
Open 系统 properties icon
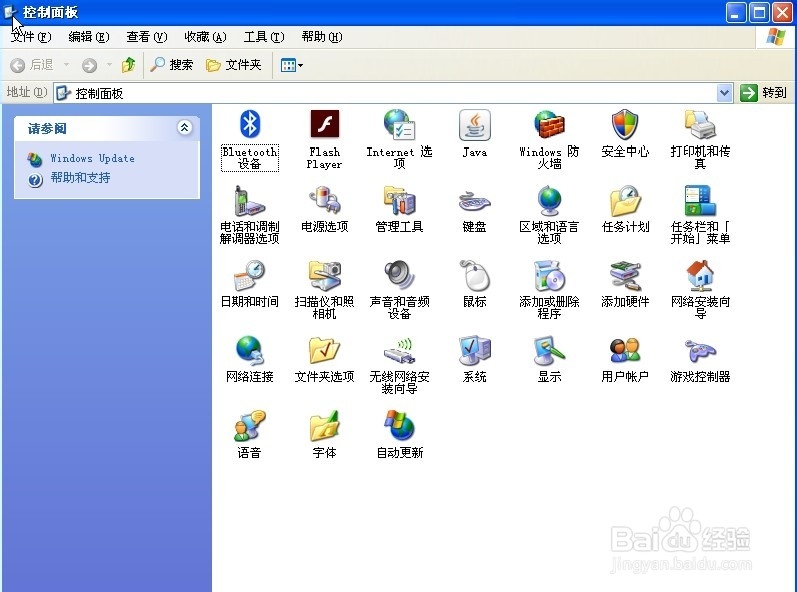[474, 350]
